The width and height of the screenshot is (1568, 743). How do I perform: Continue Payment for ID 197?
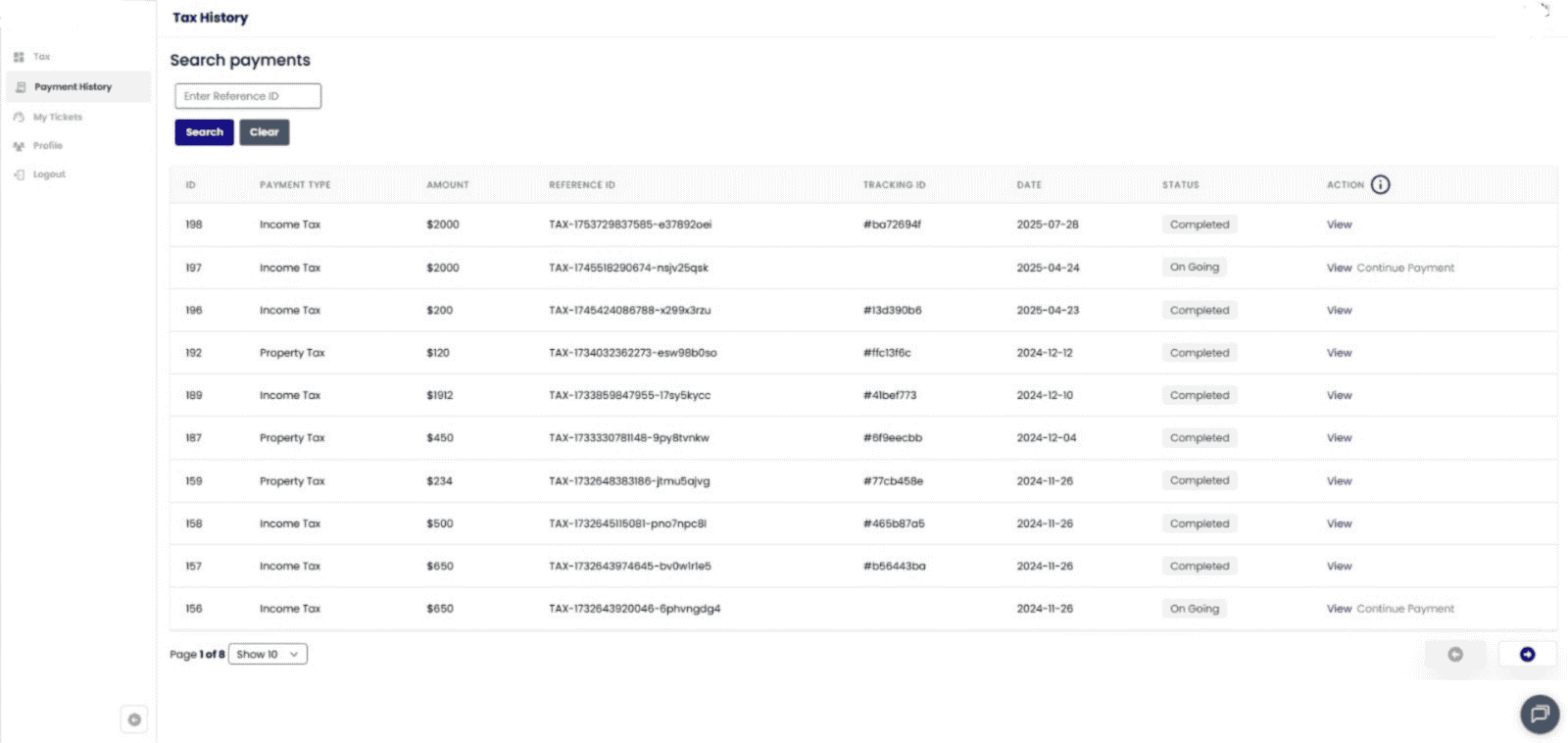point(1405,268)
